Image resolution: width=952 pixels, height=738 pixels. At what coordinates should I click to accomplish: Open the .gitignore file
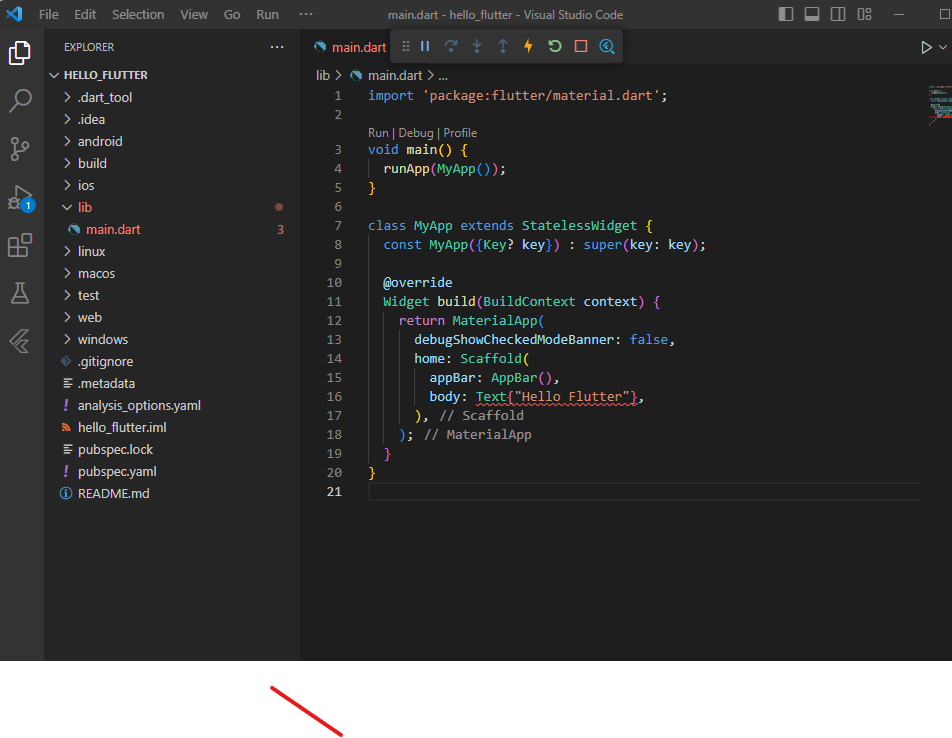[173, 361]
